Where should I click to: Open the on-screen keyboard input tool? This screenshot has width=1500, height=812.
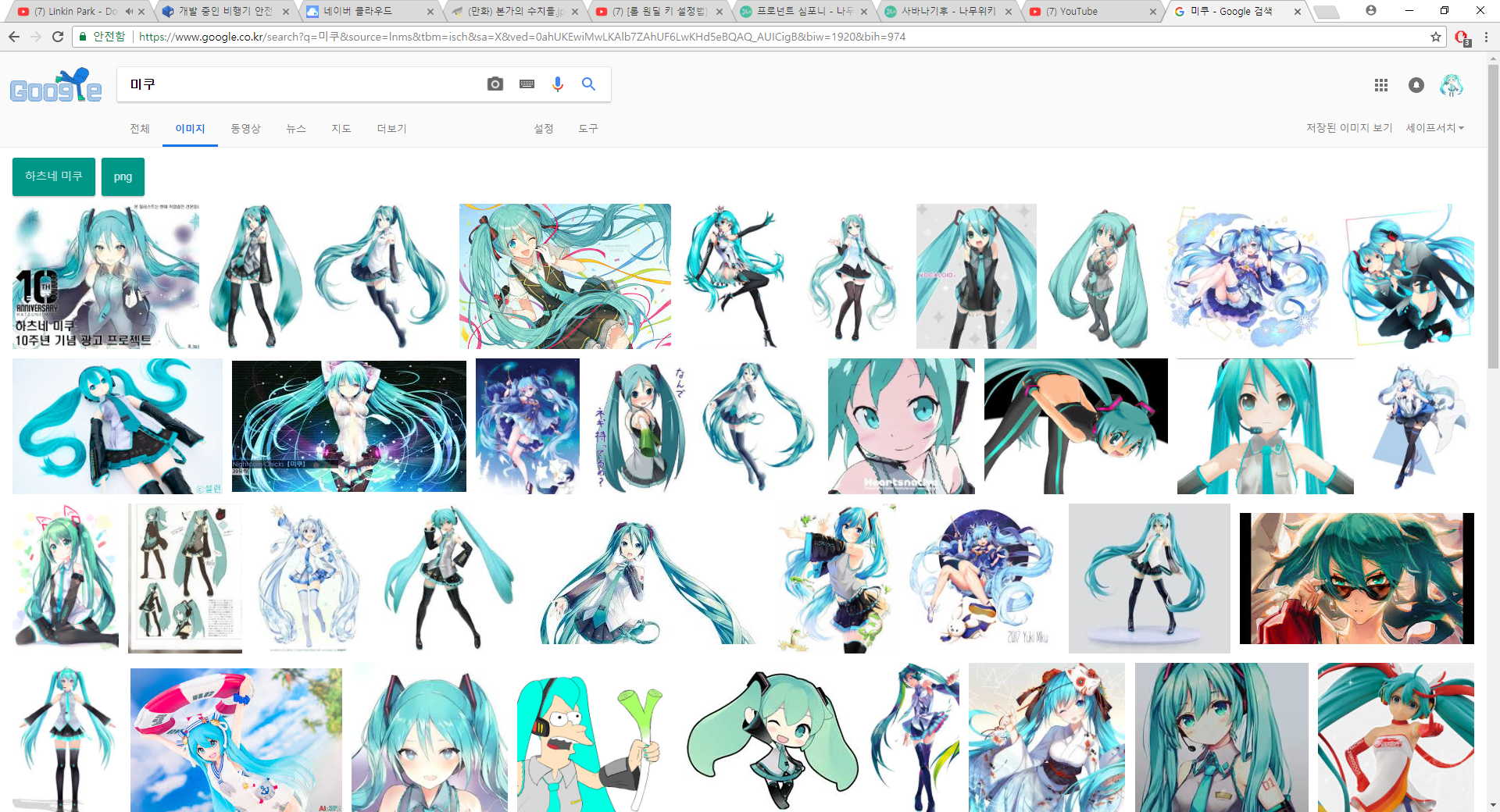coord(527,84)
